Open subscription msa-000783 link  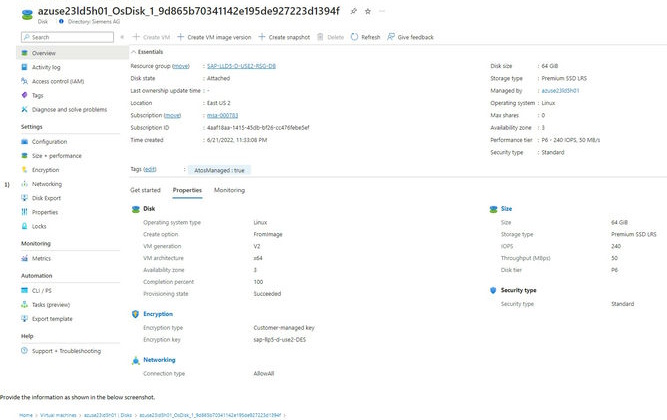[x=222, y=115]
